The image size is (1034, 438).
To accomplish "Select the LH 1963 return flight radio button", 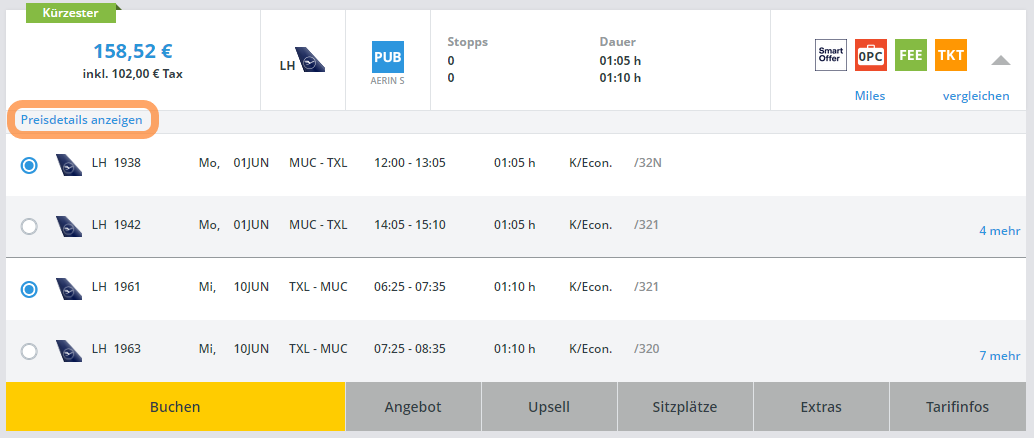I will click(29, 351).
